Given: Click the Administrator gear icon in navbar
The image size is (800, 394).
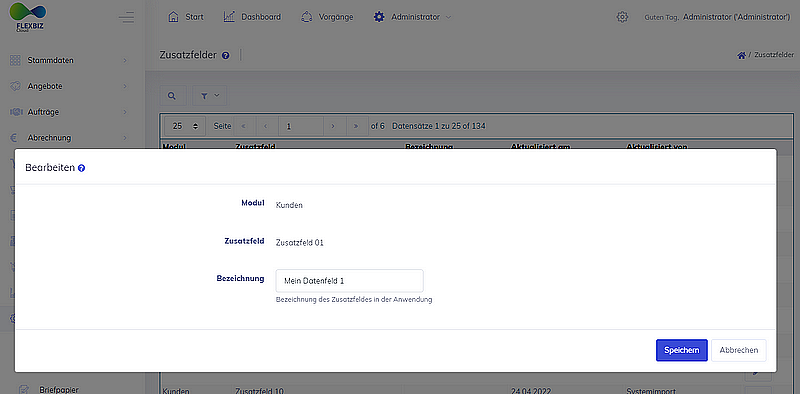Looking at the screenshot, I should click(x=379, y=17).
